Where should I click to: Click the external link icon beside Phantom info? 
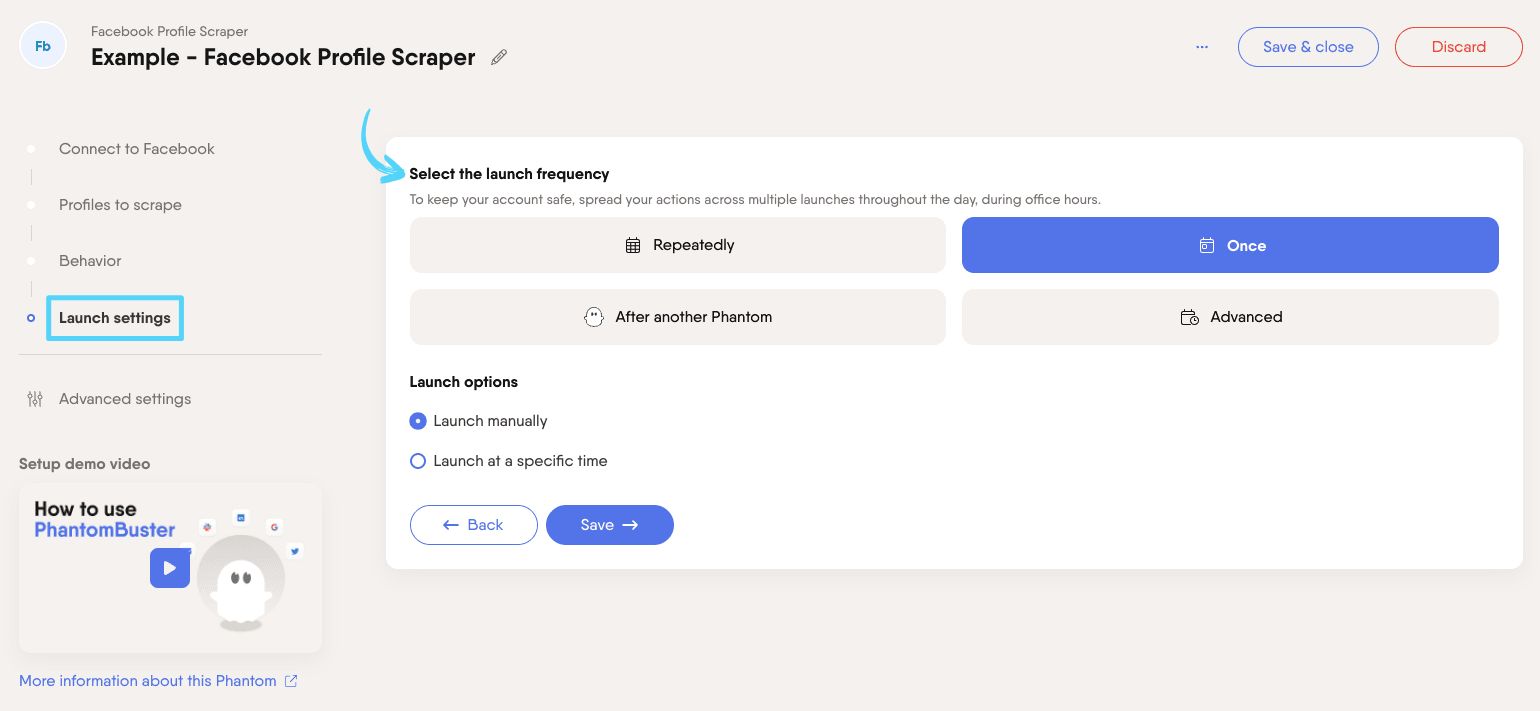(291, 681)
